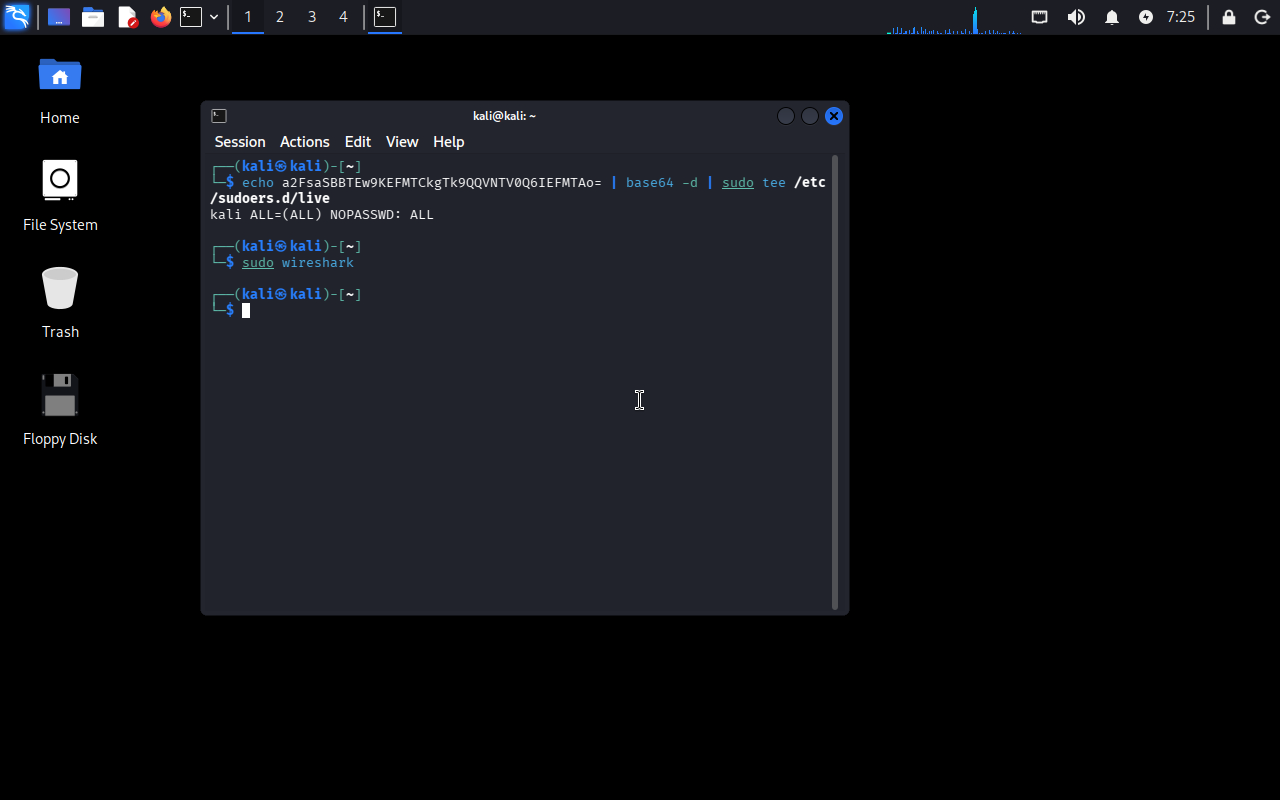The image size is (1280, 800).
Task: Click the terminal vertical scrollbar
Action: 835,380
